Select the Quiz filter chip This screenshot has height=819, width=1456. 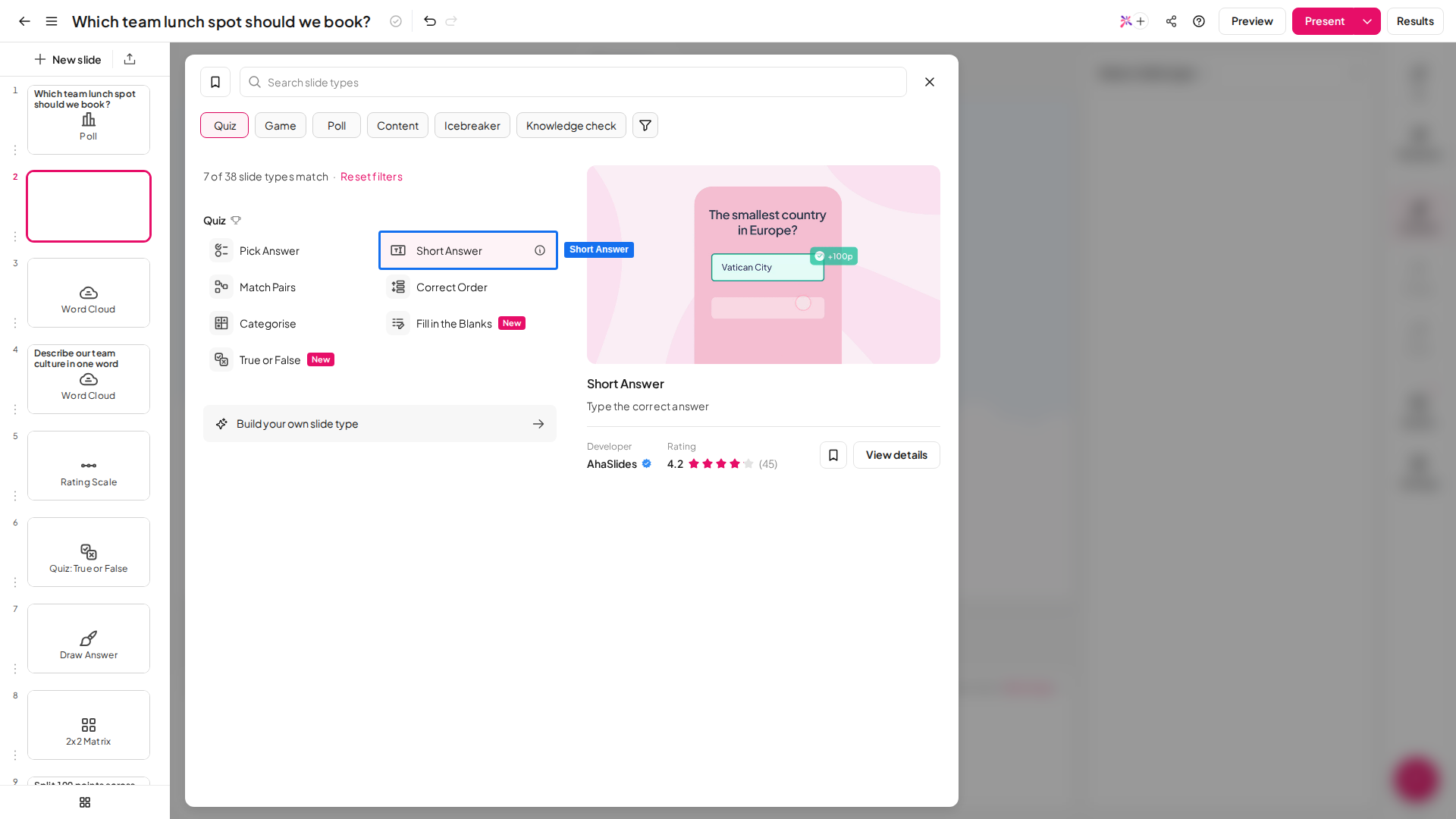tap(224, 125)
